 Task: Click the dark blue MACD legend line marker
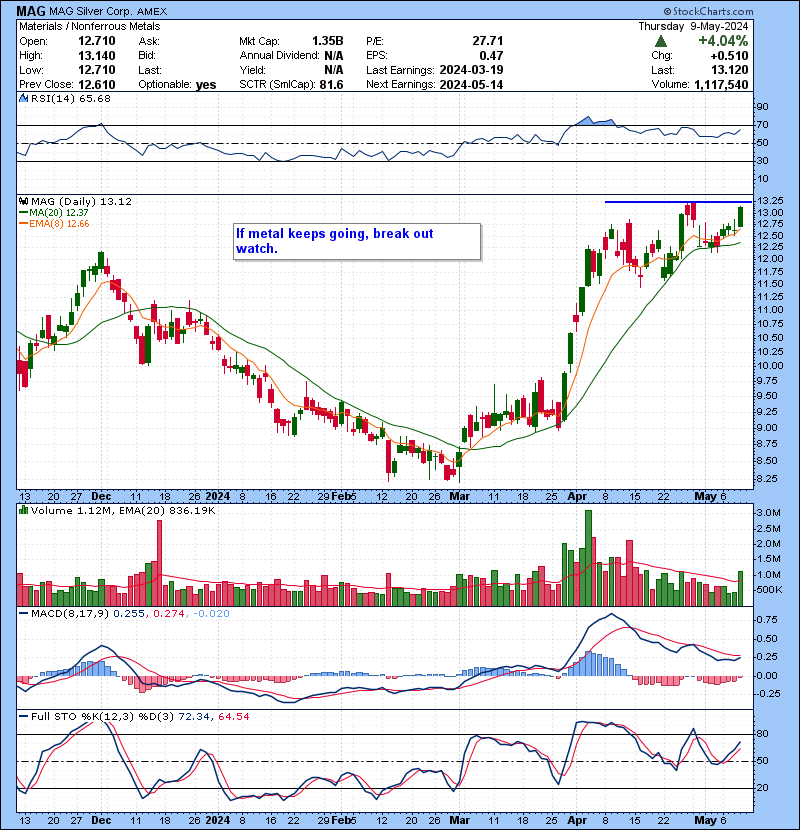(x=23, y=614)
